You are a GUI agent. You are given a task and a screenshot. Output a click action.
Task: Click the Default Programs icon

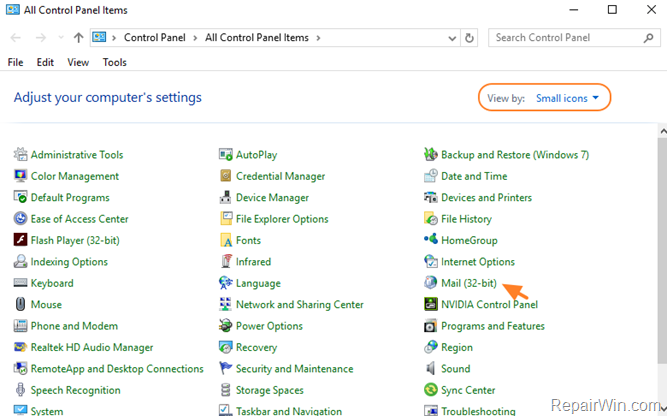[20, 197]
